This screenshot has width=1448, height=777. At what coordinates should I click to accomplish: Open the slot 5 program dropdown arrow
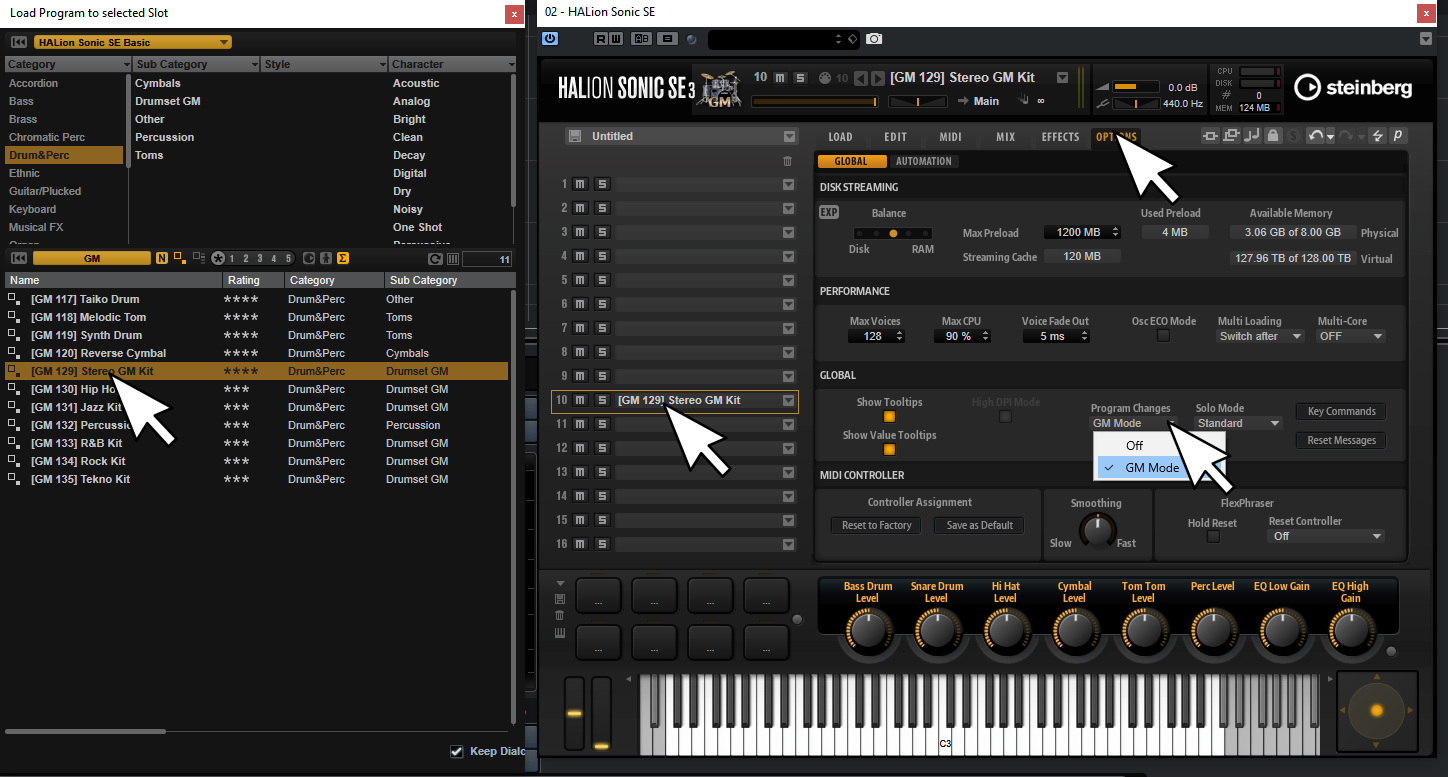(788, 280)
